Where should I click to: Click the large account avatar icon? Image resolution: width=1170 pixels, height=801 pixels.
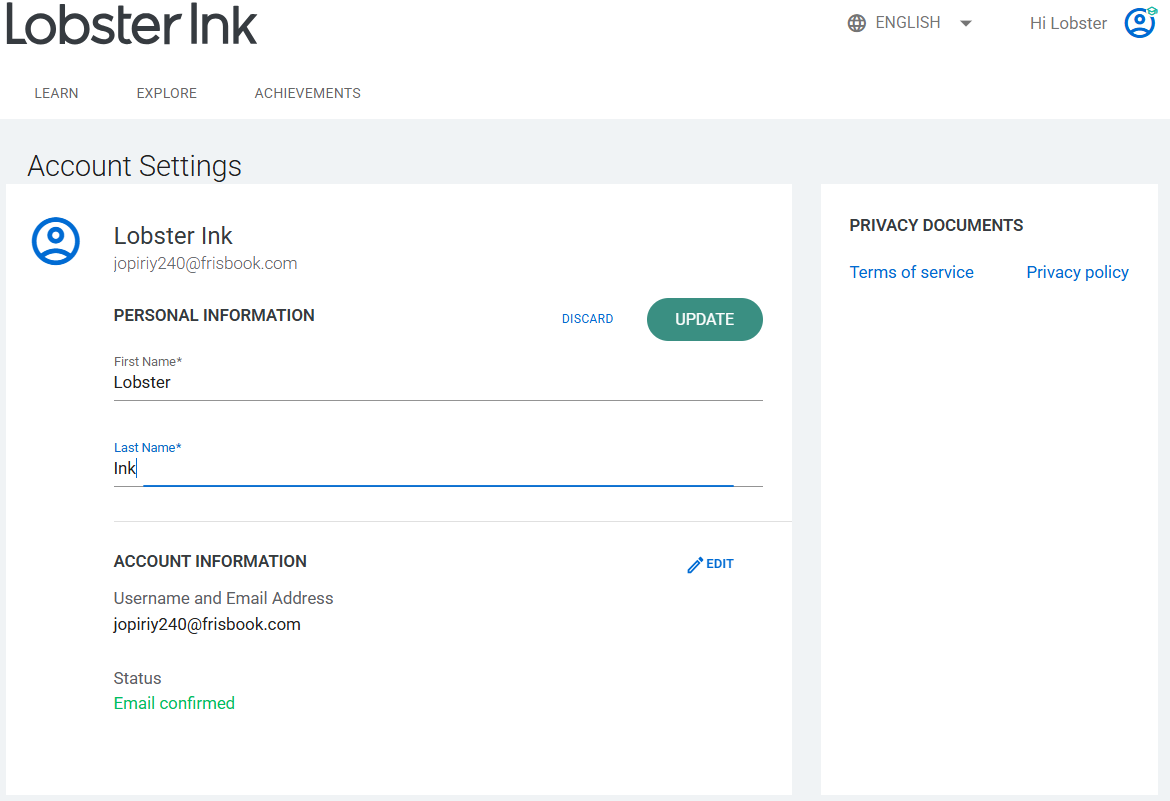tap(56, 241)
